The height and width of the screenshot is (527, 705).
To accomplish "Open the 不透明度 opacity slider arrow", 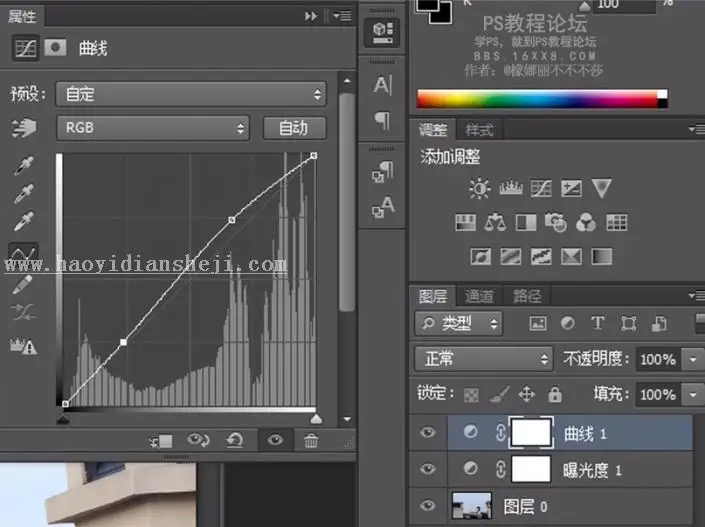I will [x=693, y=359].
